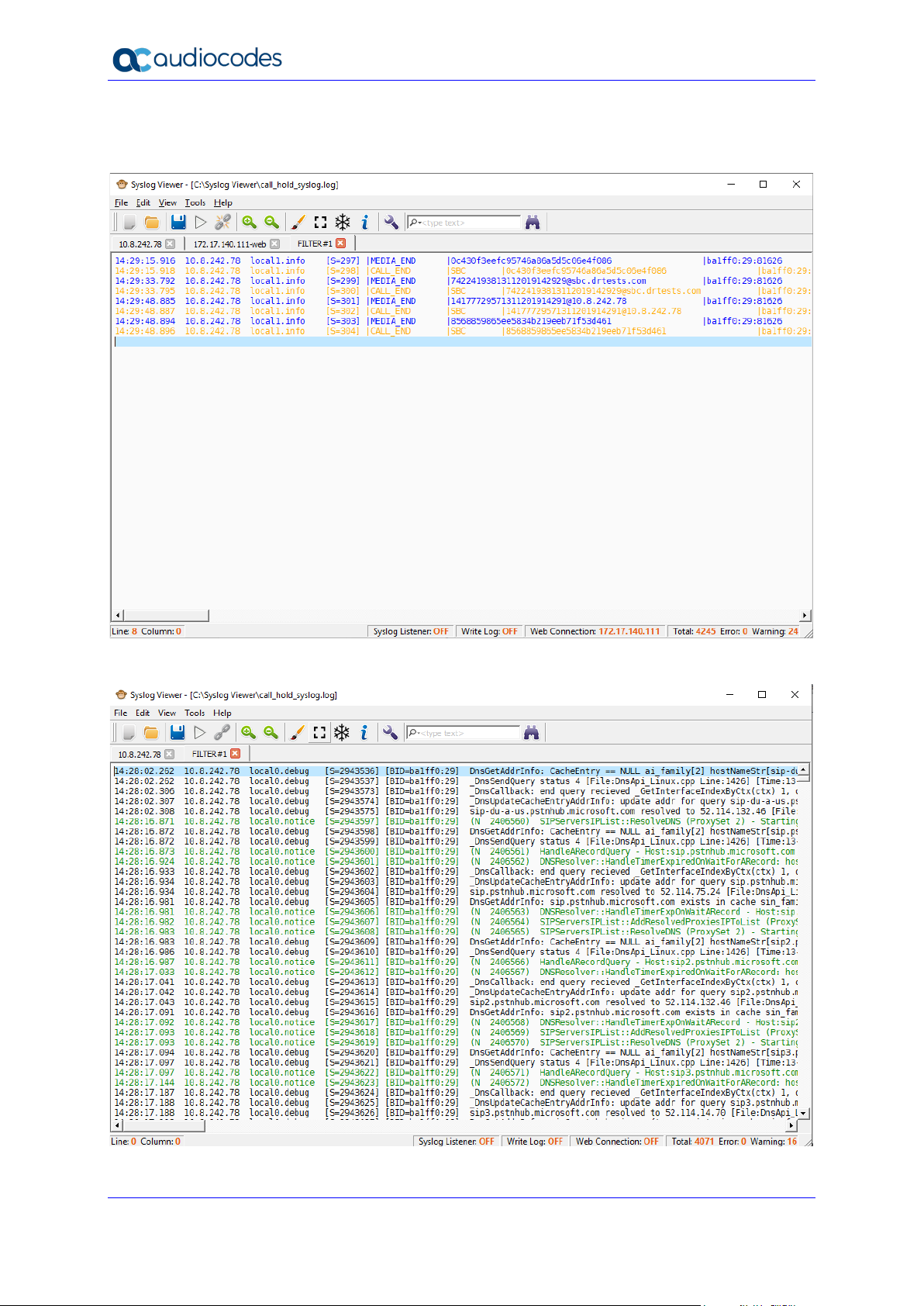Open File menu in upper Syslog Viewer
The height and width of the screenshot is (1306, 924).
point(122,203)
